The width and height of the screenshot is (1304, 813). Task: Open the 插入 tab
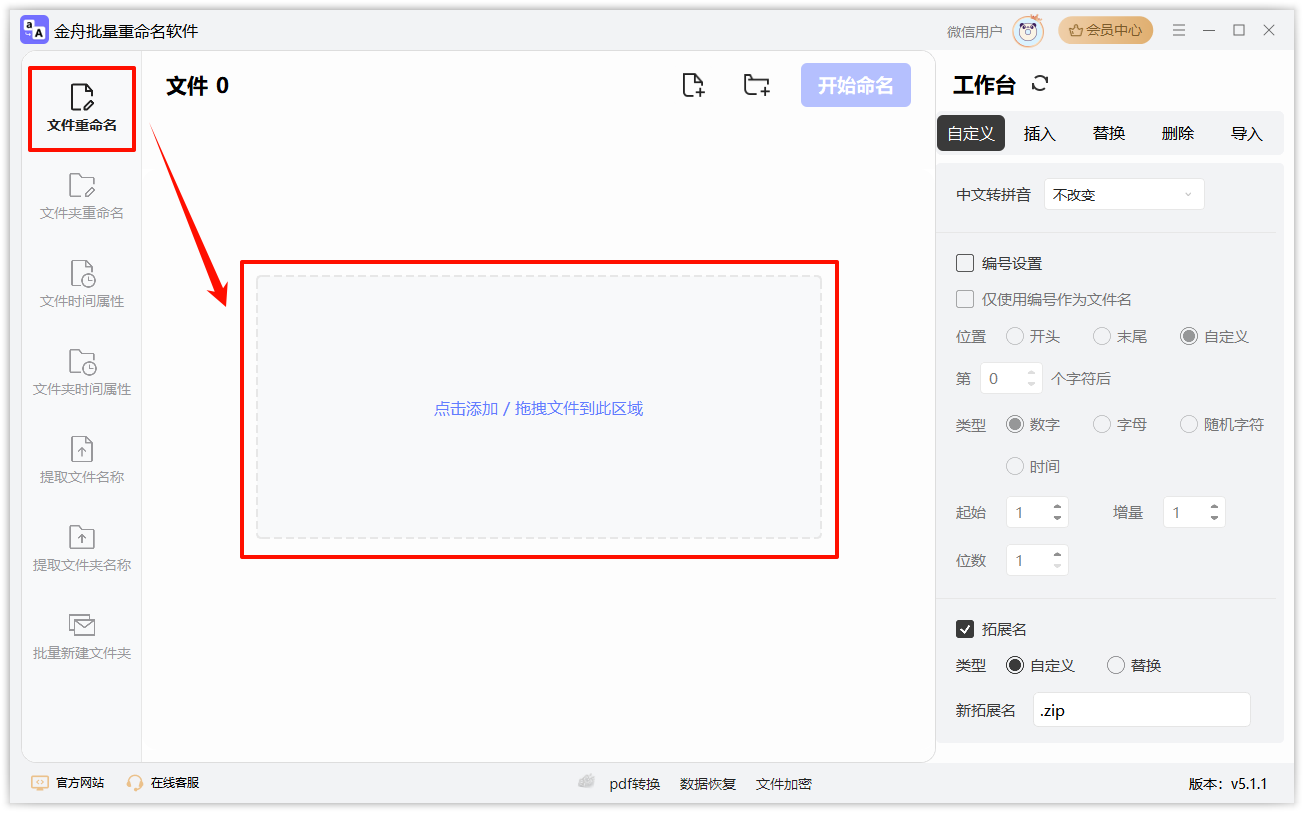(x=1038, y=132)
